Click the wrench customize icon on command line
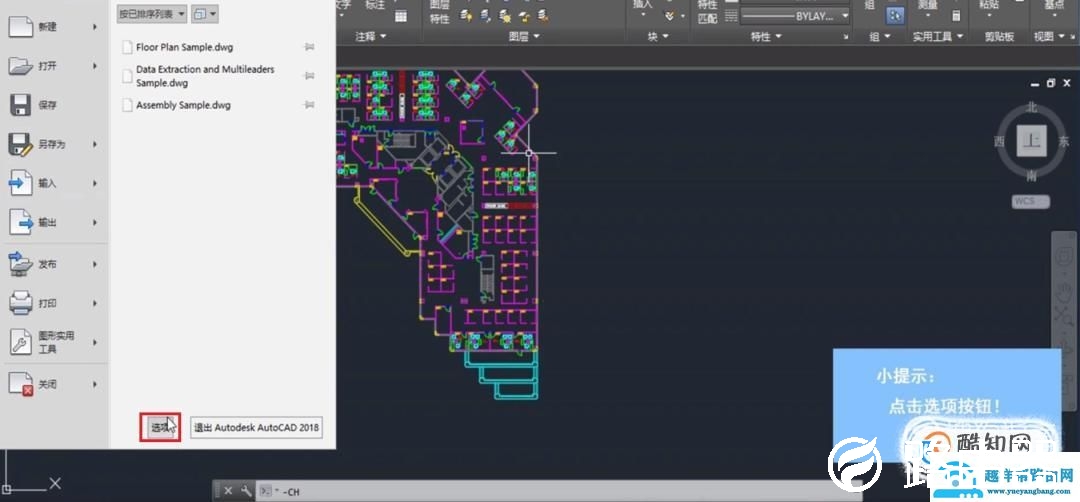Image resolution: width=1080 pixels, height=502 pixels. click(x=245, y=491)
